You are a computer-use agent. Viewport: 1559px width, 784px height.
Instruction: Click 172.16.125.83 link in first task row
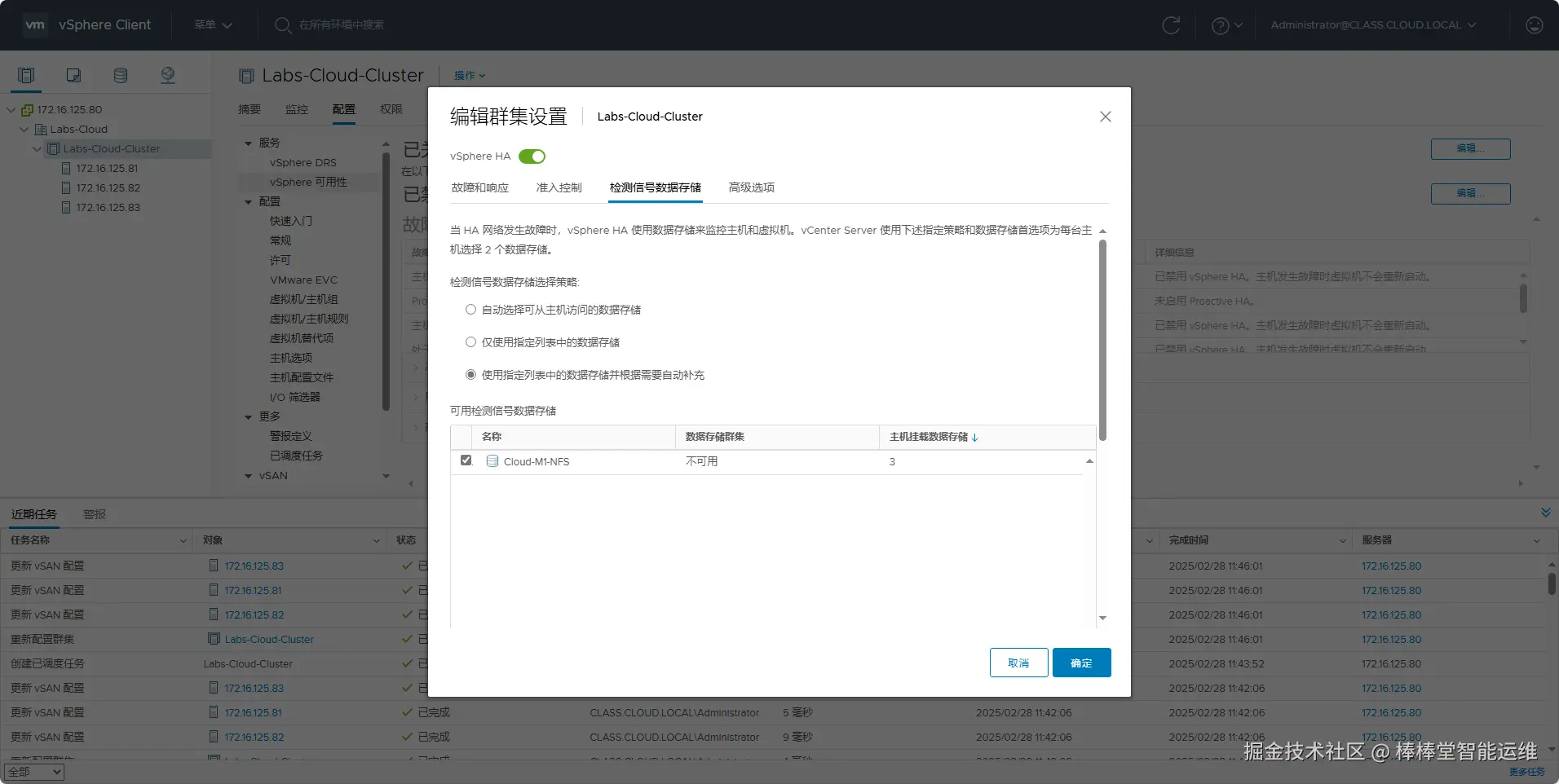(x=254, y=566)
